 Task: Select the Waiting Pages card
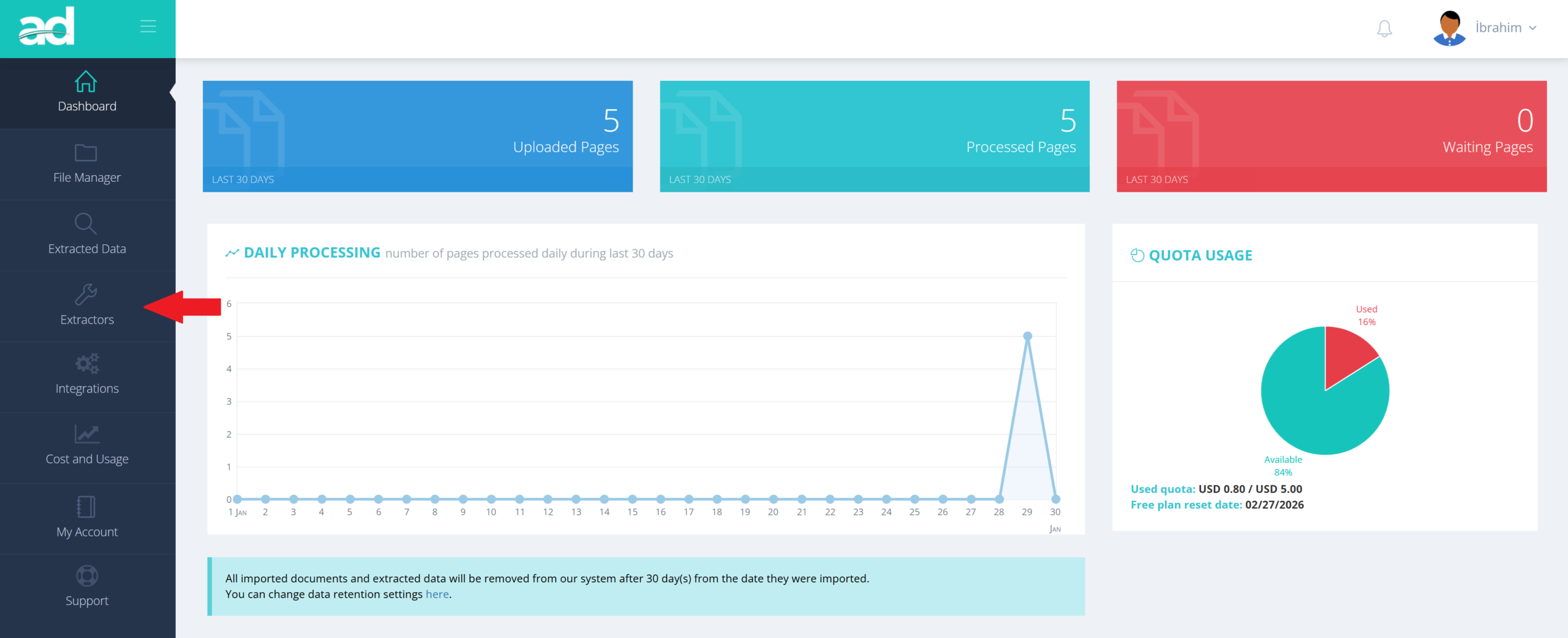(1331, 136)
